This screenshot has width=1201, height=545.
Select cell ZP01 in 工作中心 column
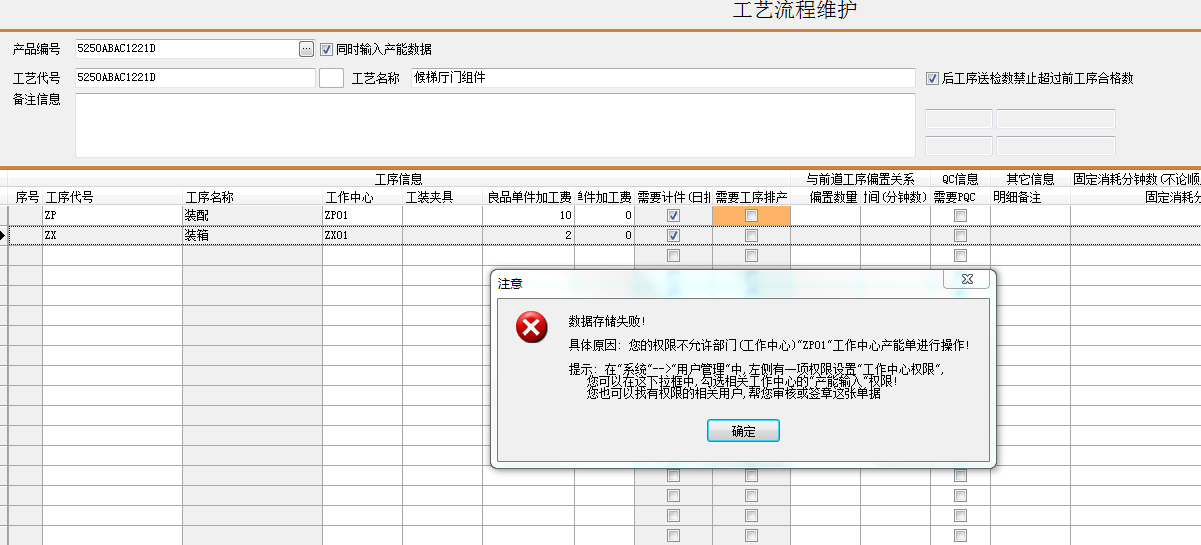pyautogui.click(x=362, y=216)
